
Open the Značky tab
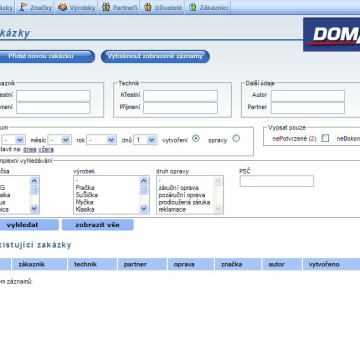point(35,7)
